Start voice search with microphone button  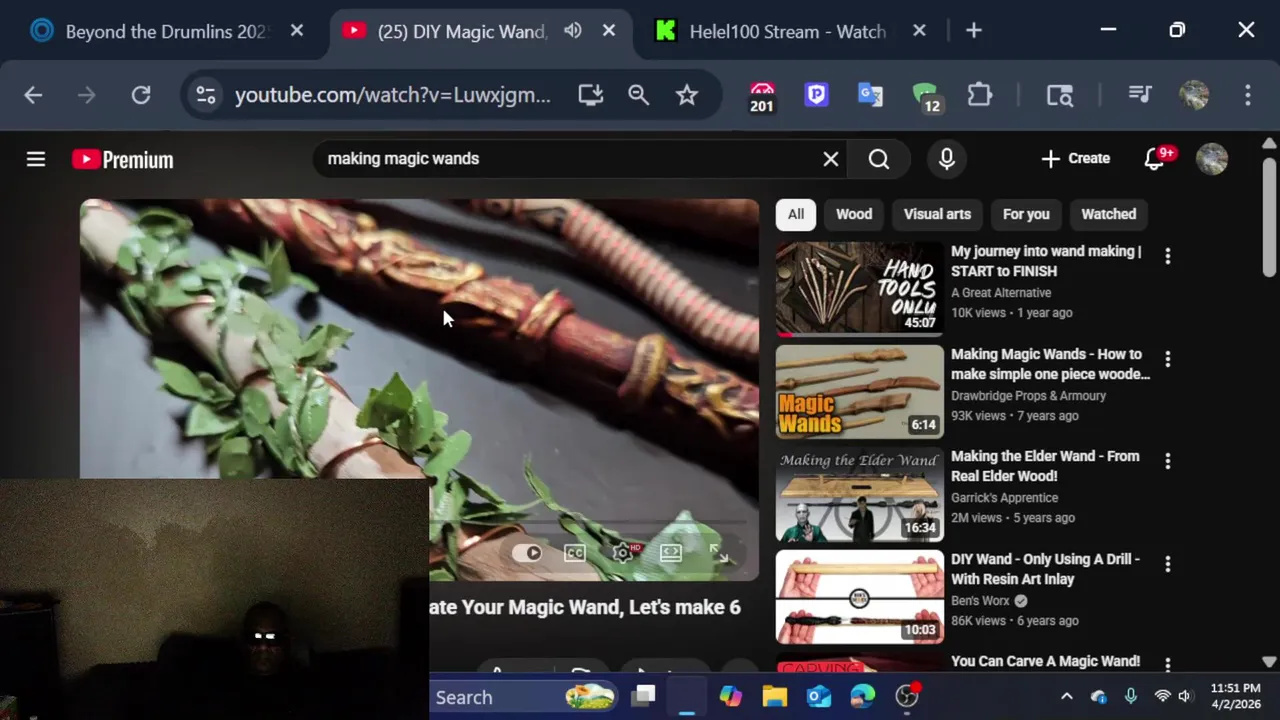point(946,159)
